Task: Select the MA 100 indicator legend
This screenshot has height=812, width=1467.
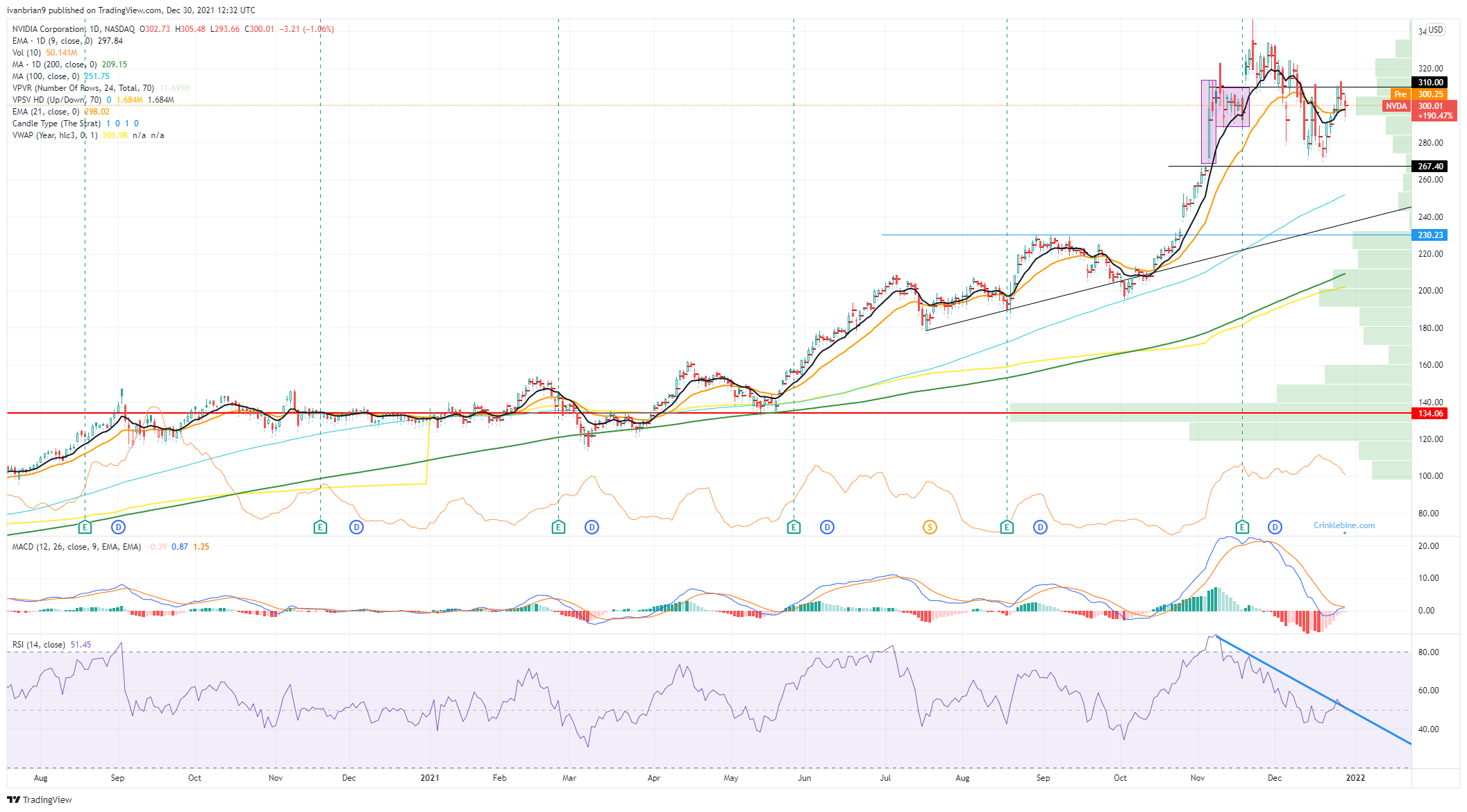Action: coord(60,76)
